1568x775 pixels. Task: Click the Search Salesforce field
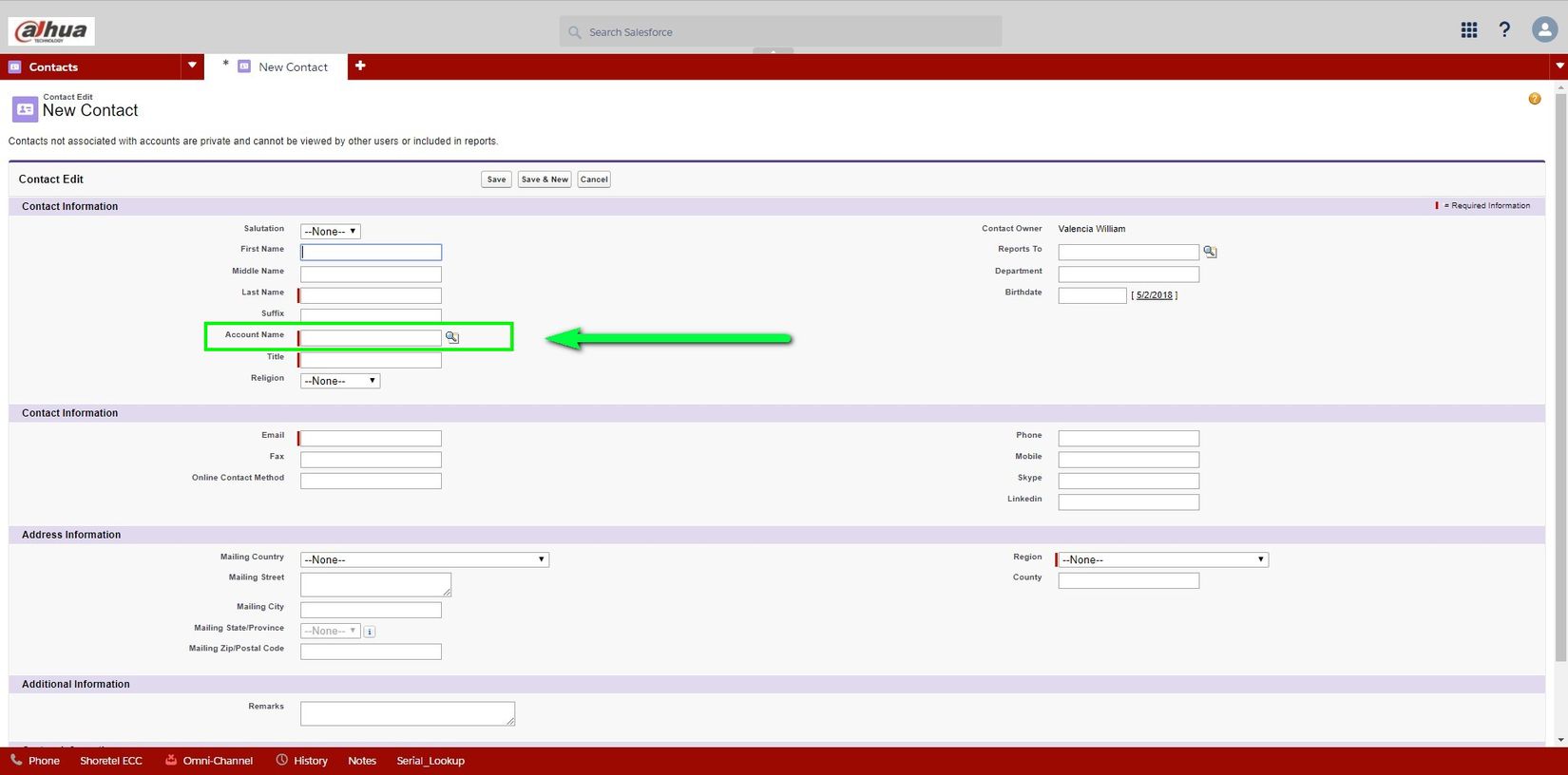[780, 31]
